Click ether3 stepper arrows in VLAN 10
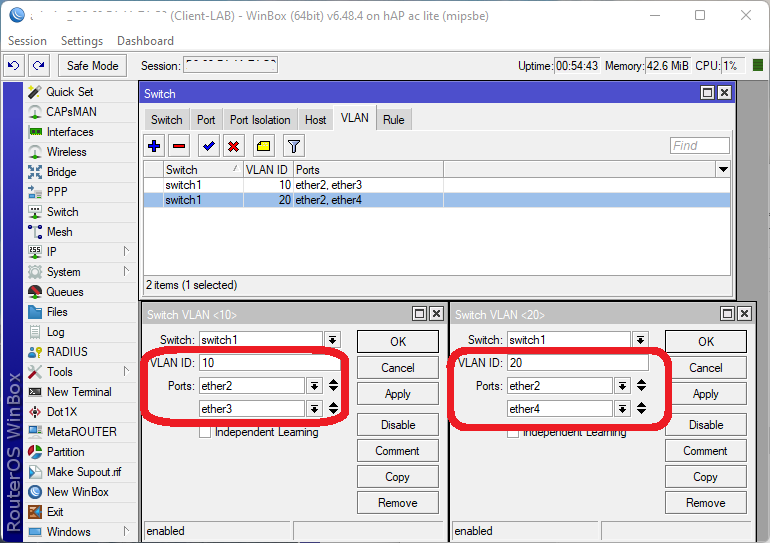Screen dimensions: 770x543 click(x=333, y=408)
